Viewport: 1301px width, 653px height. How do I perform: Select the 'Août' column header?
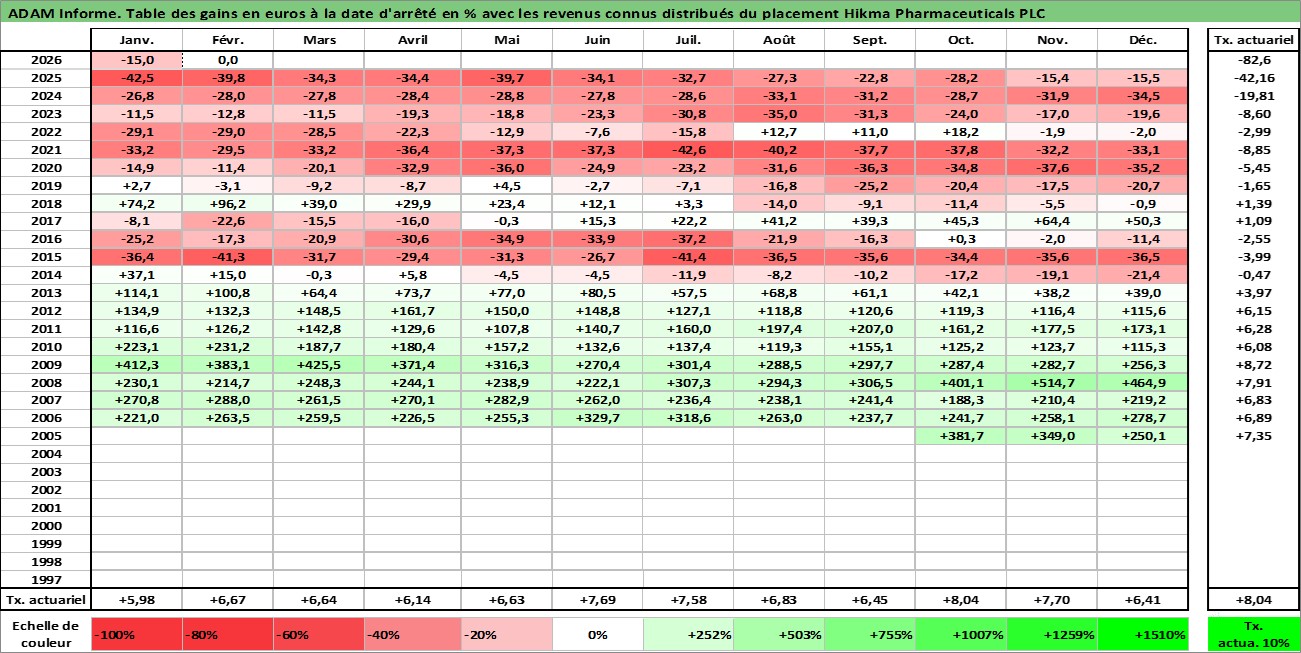[x=778, y=40]
